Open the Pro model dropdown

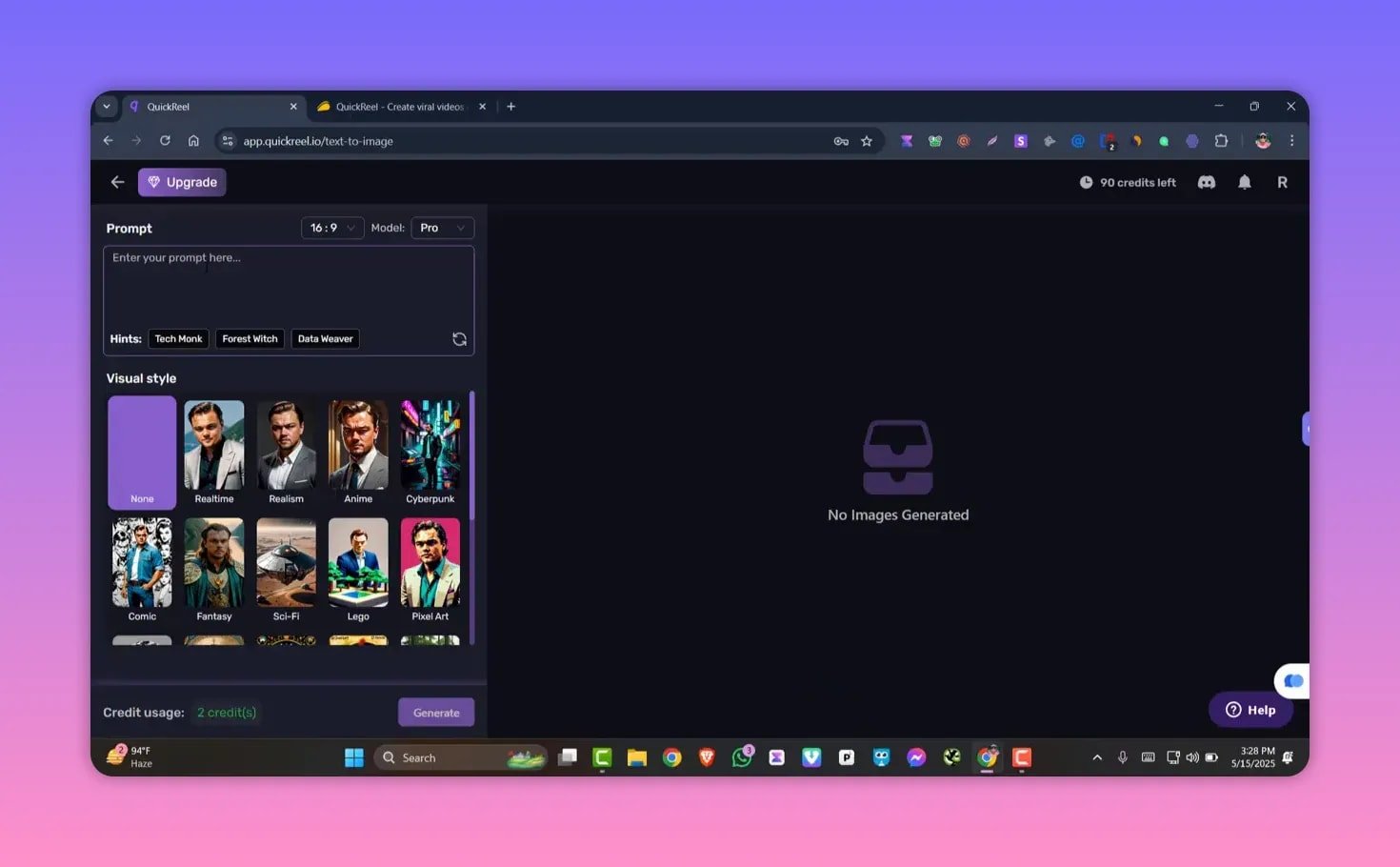(442, 228)
